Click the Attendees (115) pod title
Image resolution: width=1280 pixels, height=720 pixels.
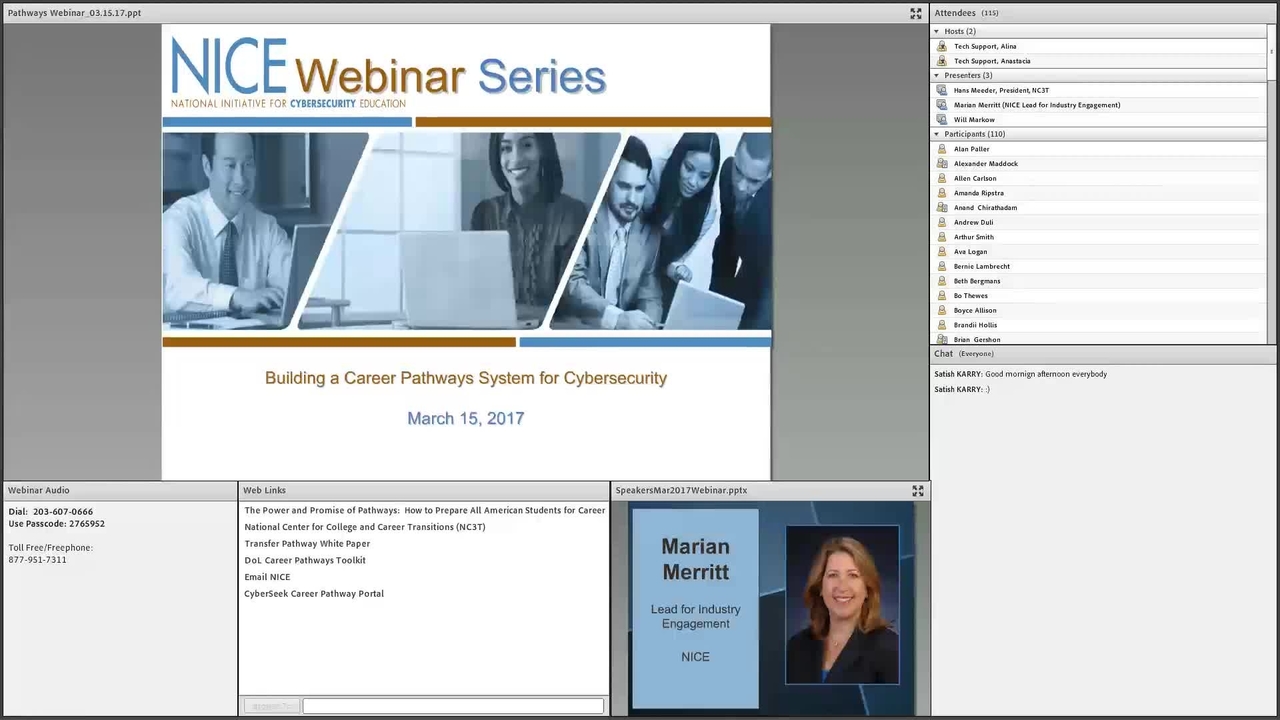pyautogui.click(x=966, y=13)
